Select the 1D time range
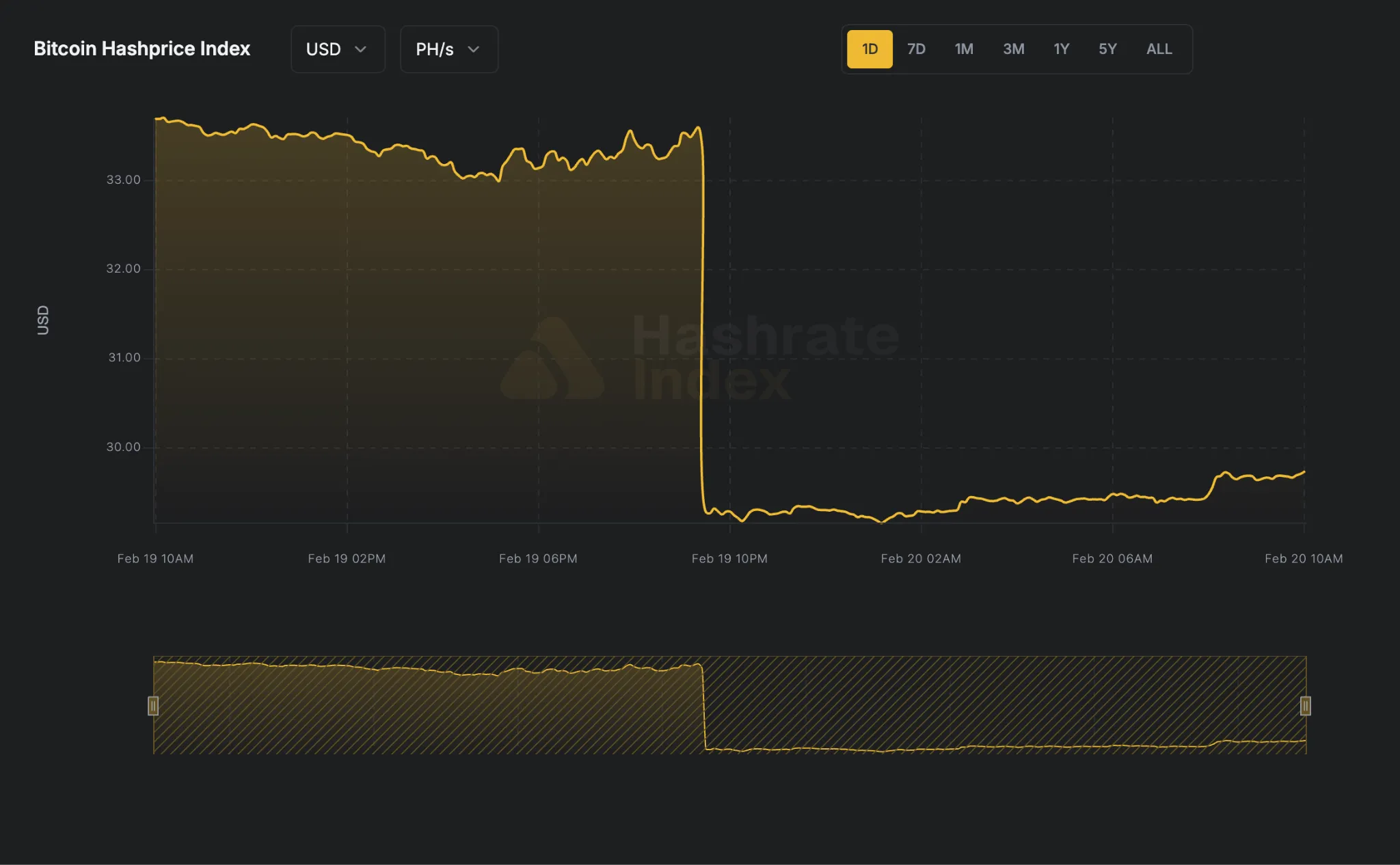1400x865 pixels. click(x=869, y=49)
